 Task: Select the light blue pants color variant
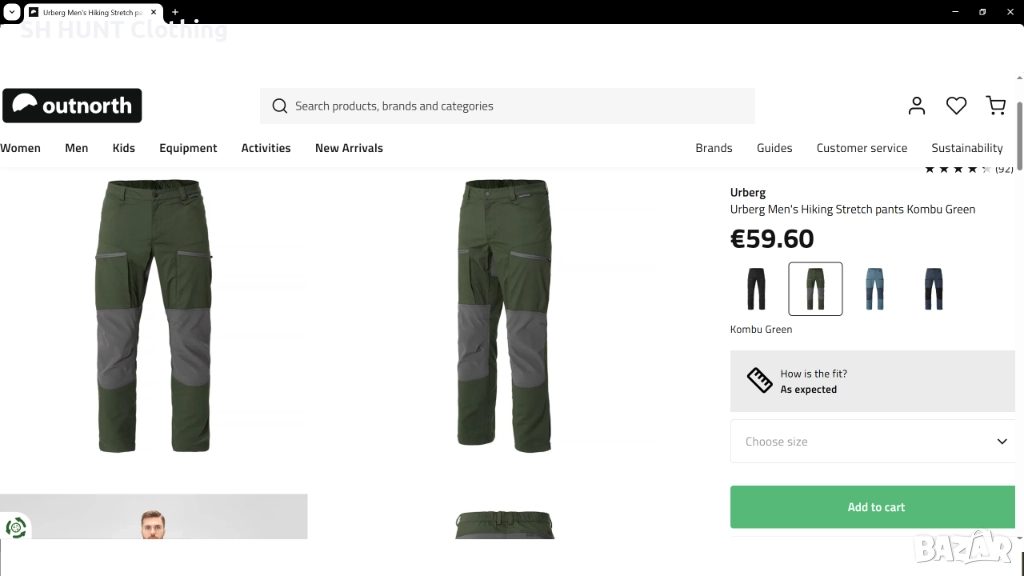[875, 289]
